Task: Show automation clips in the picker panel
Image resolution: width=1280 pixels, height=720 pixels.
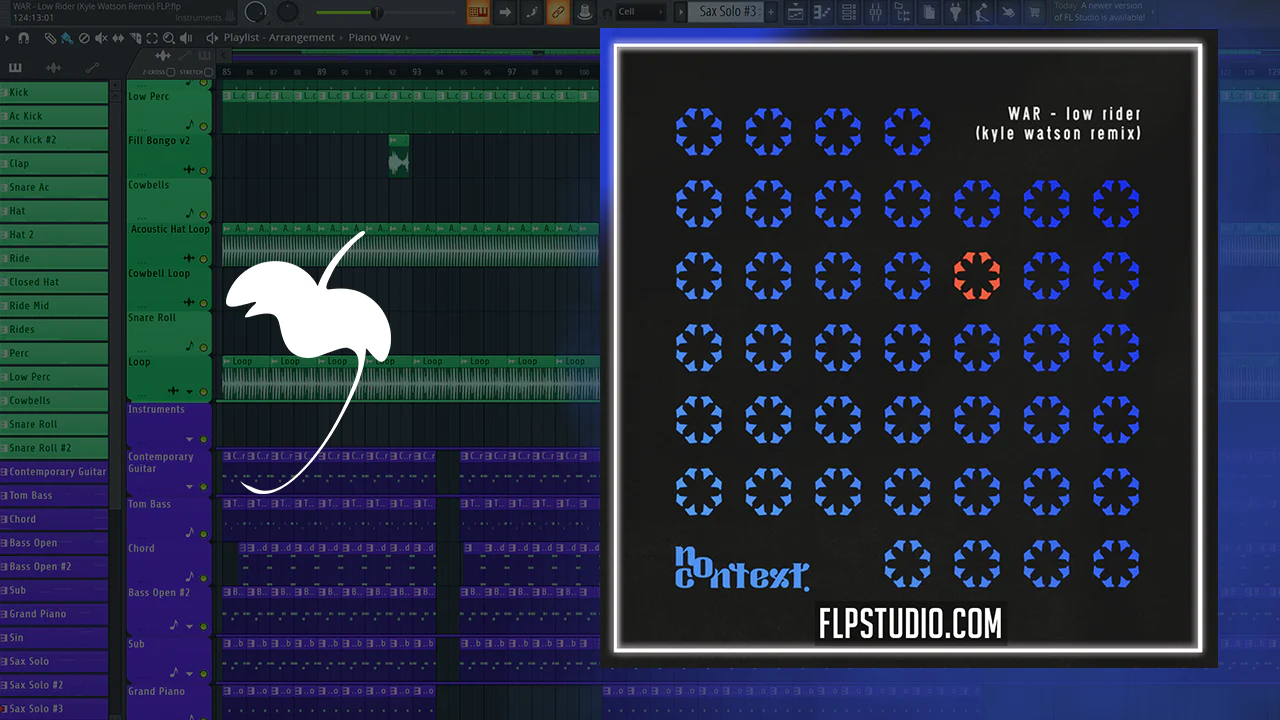Action: (92, 68)
